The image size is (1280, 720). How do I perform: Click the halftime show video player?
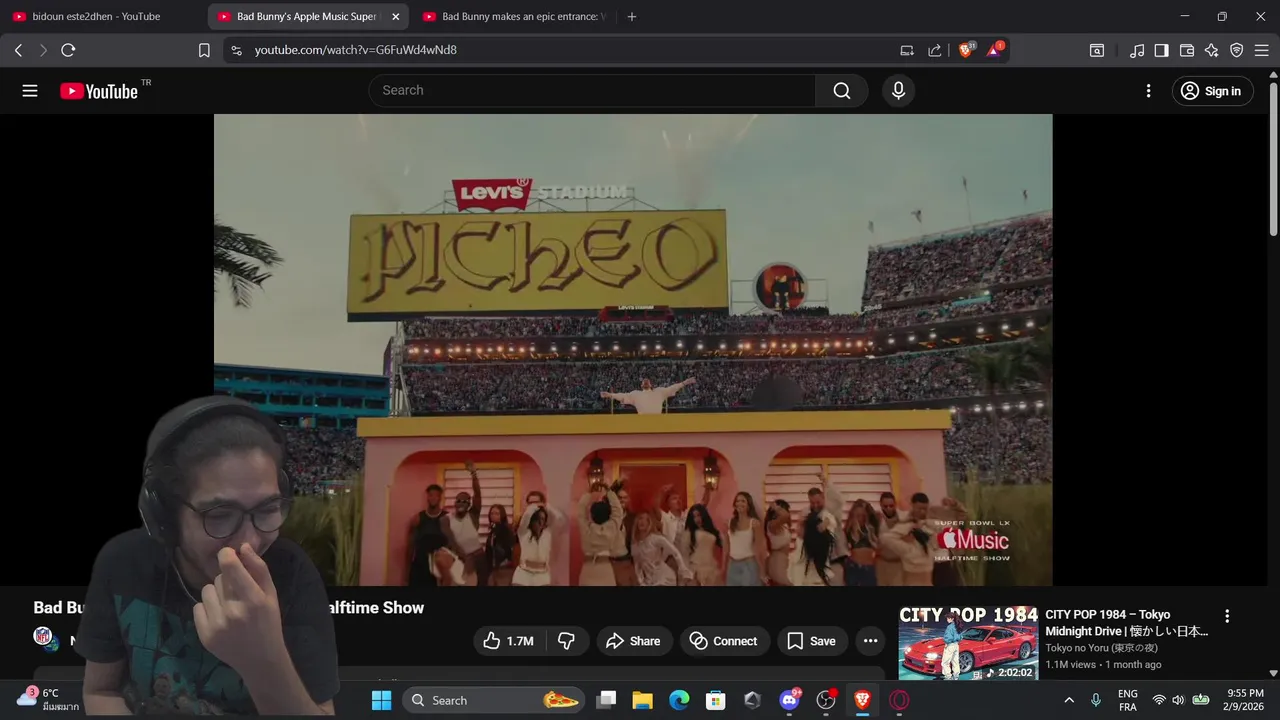(x=633, y=350)
